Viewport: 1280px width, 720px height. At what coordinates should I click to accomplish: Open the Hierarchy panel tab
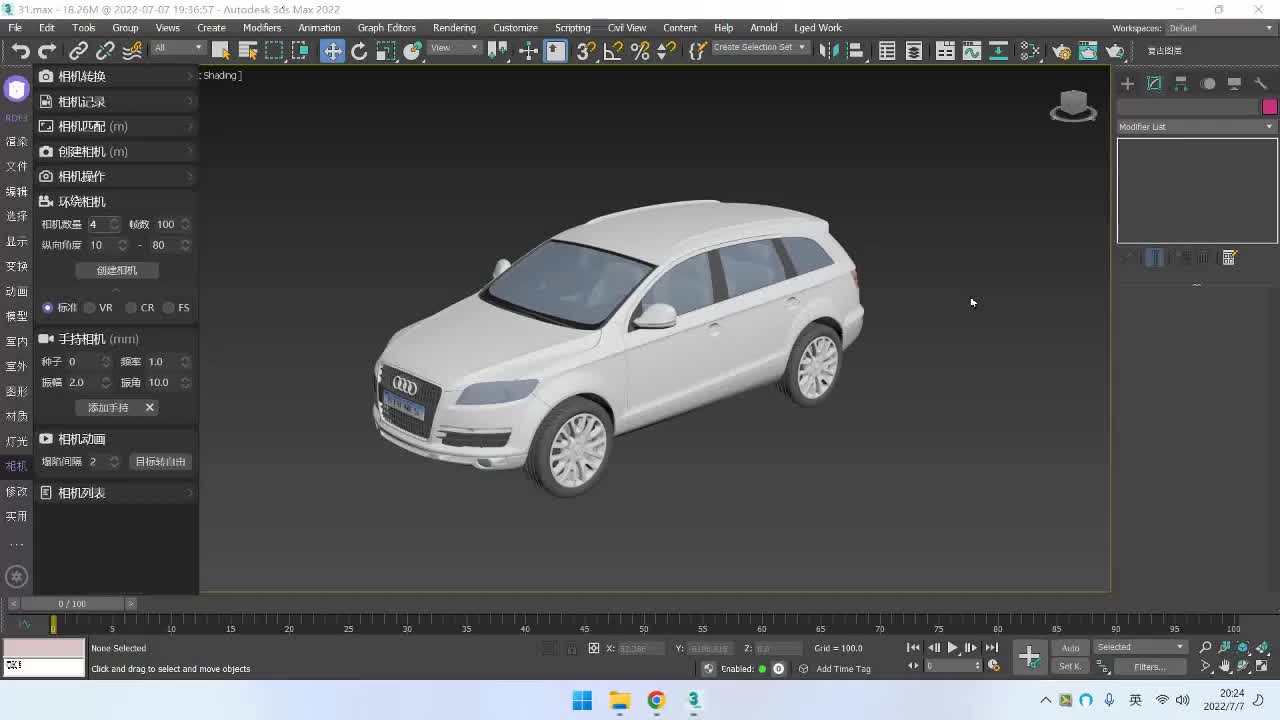1181,84
